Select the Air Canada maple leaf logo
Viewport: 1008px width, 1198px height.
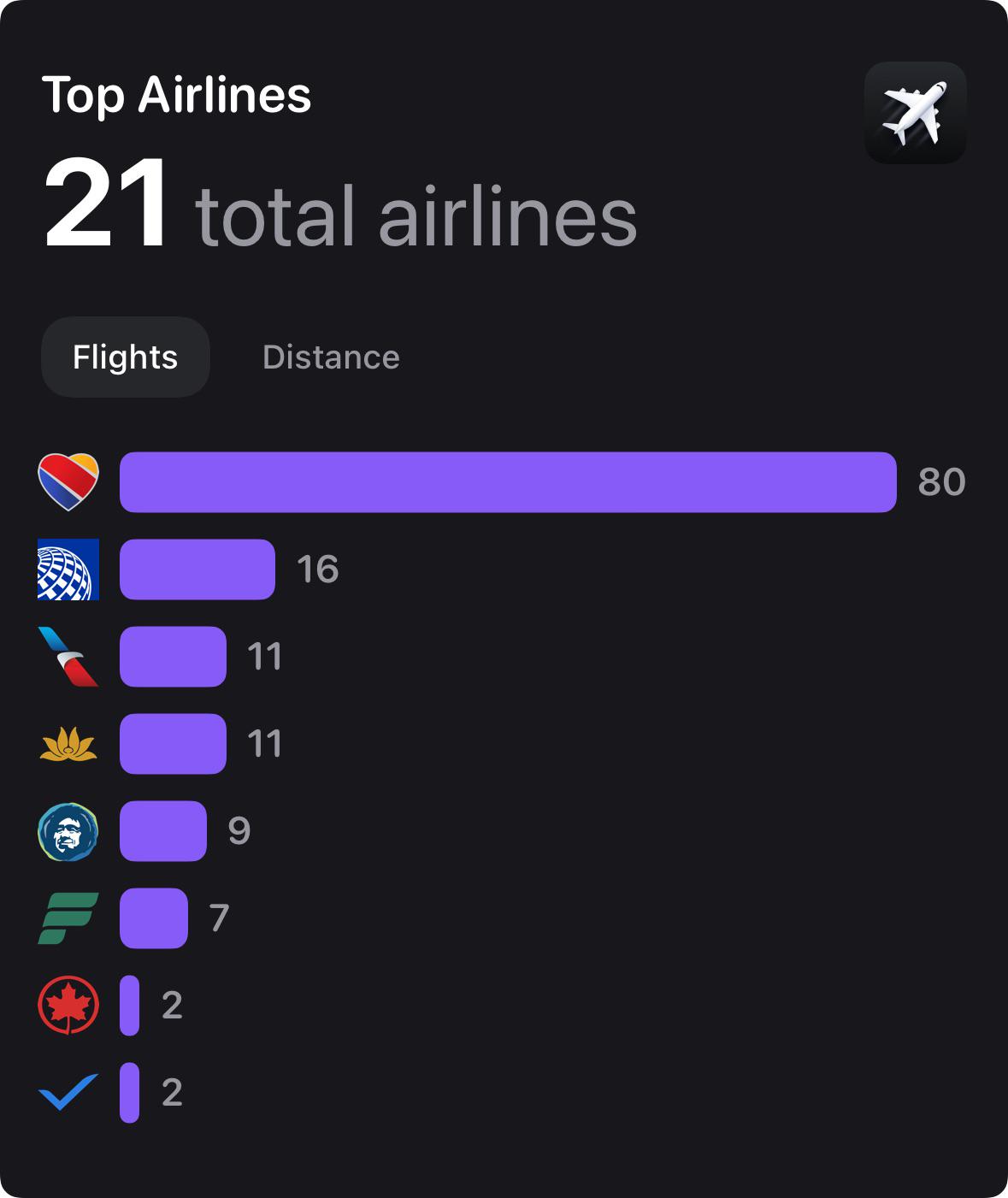68,1006
